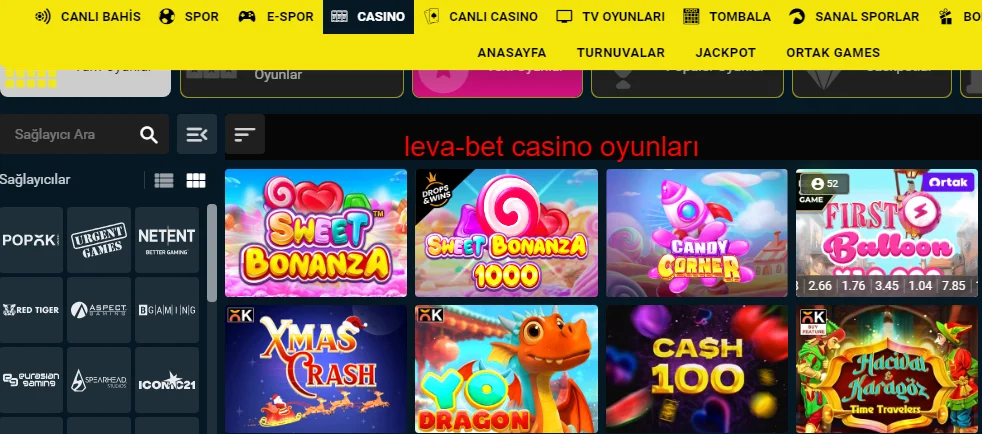Click the search magnifier icon in provider search
Viewport: 982px width, 434px height.
149,135
